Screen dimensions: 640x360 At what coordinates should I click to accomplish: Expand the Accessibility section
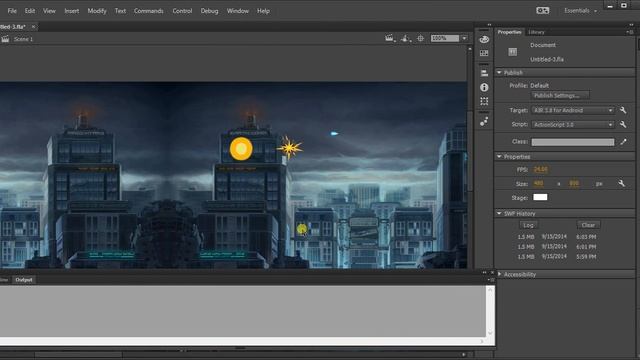(x=499, y=274)
